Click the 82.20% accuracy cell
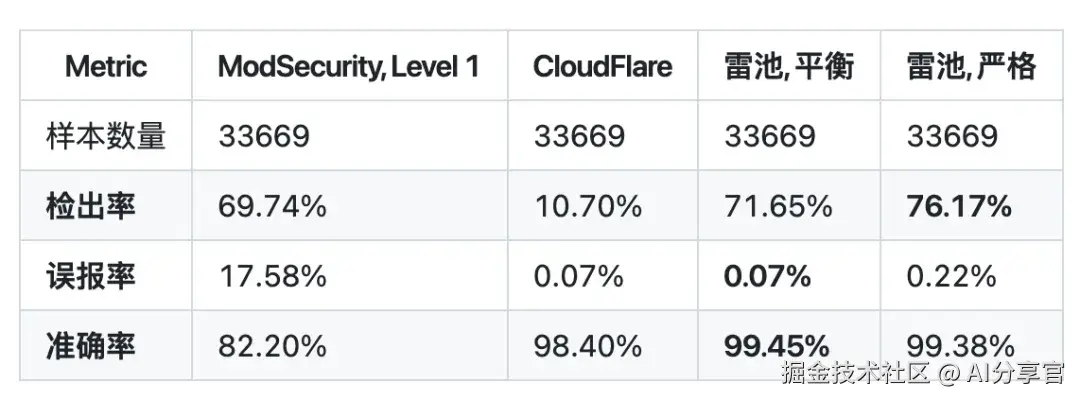 pyautogui.click(x=272, y=346)
